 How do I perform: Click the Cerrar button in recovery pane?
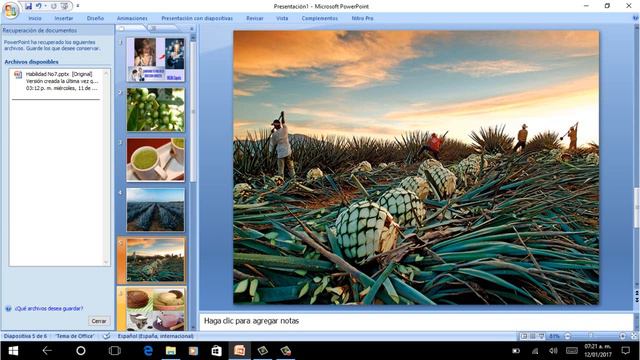tap(99, 321)
